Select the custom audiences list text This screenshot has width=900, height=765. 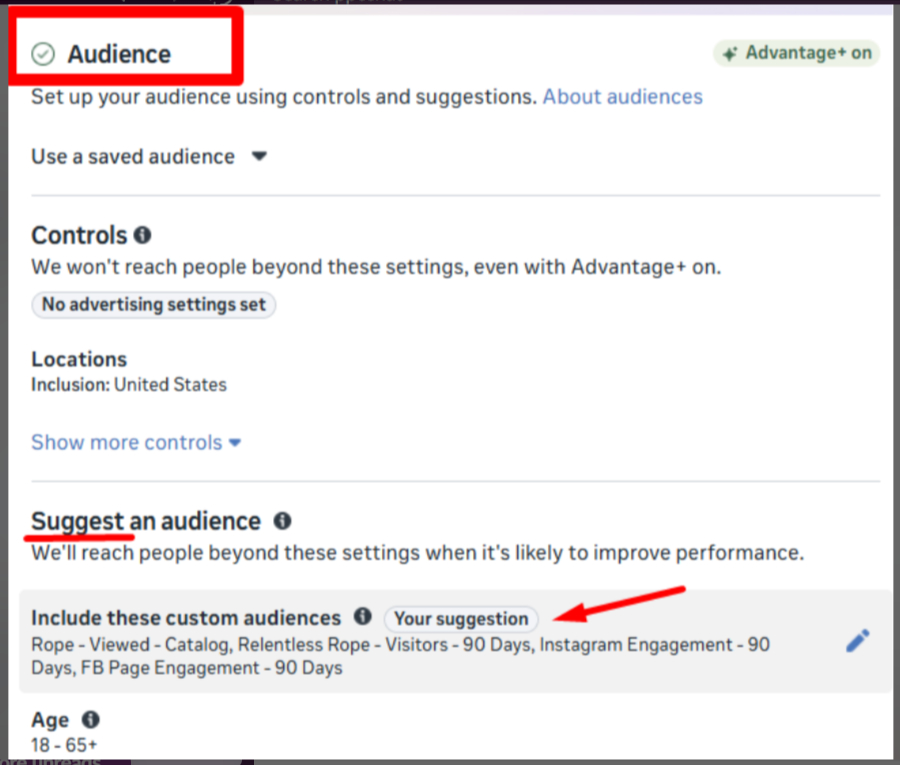(x=400, y=656)
